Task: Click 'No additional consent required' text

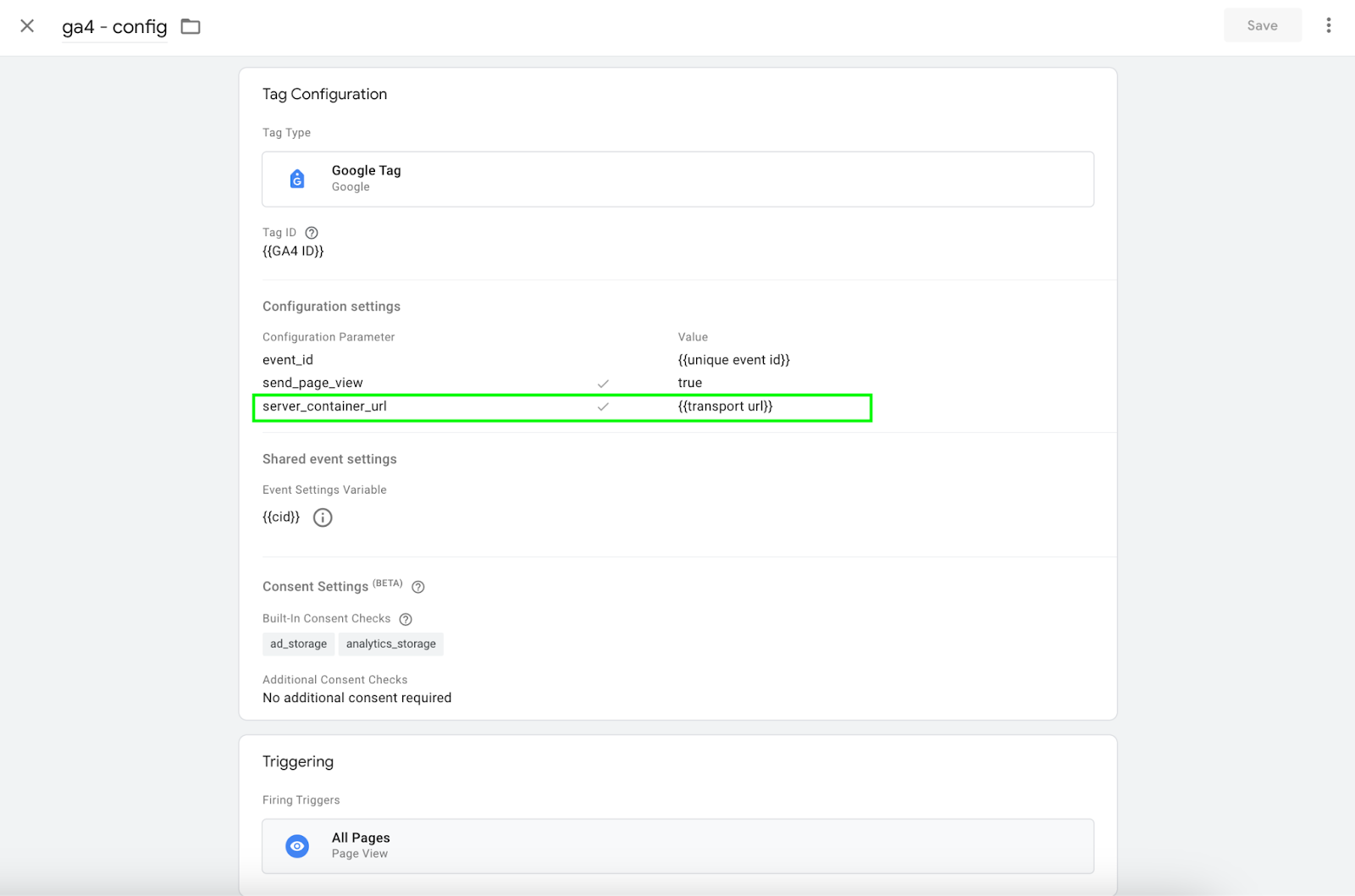Action: 357,698
